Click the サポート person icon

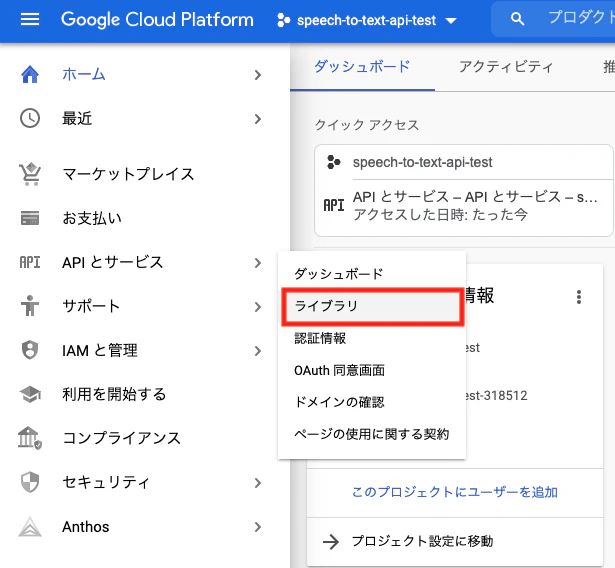point(30,306)
